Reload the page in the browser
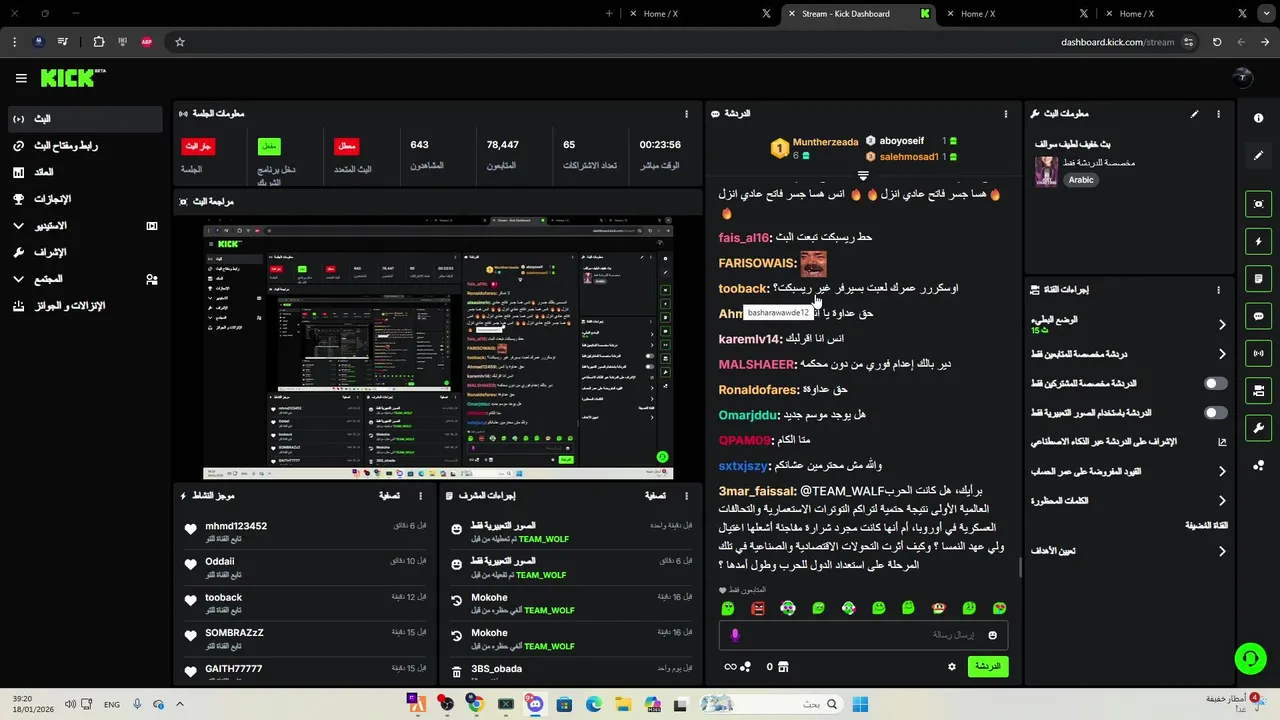Screen dimensions: 1280x720 point(1216,42)
